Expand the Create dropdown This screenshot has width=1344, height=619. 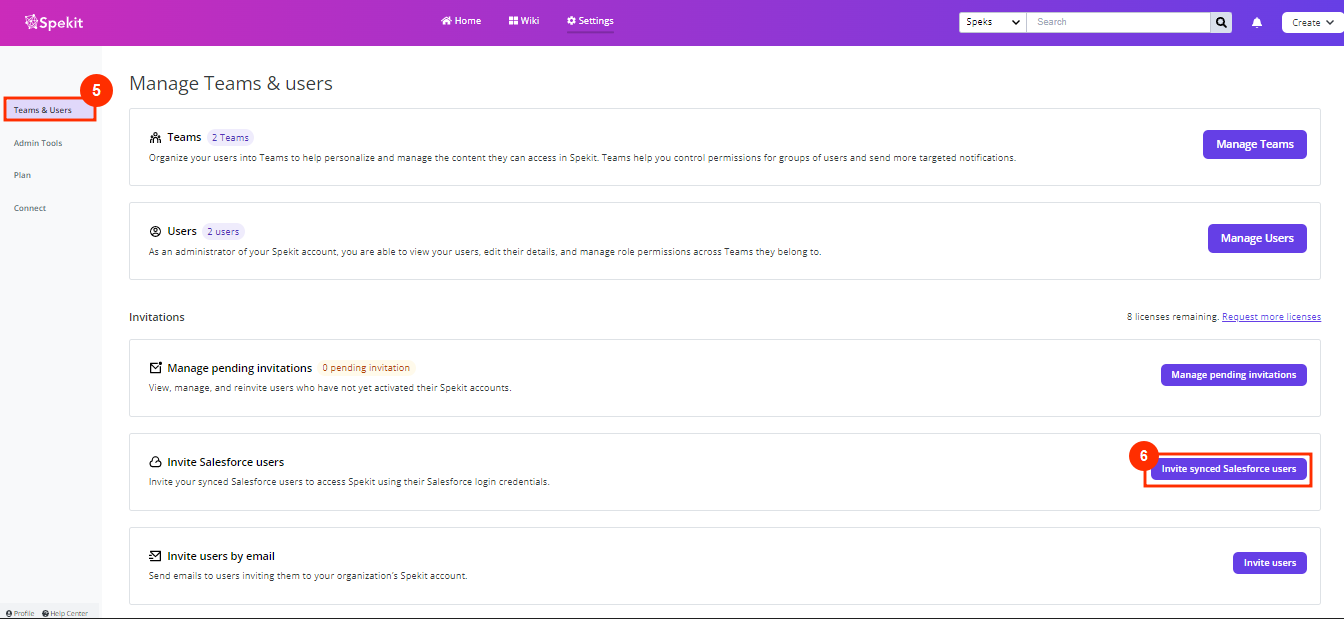click(x=1312, y=22)
